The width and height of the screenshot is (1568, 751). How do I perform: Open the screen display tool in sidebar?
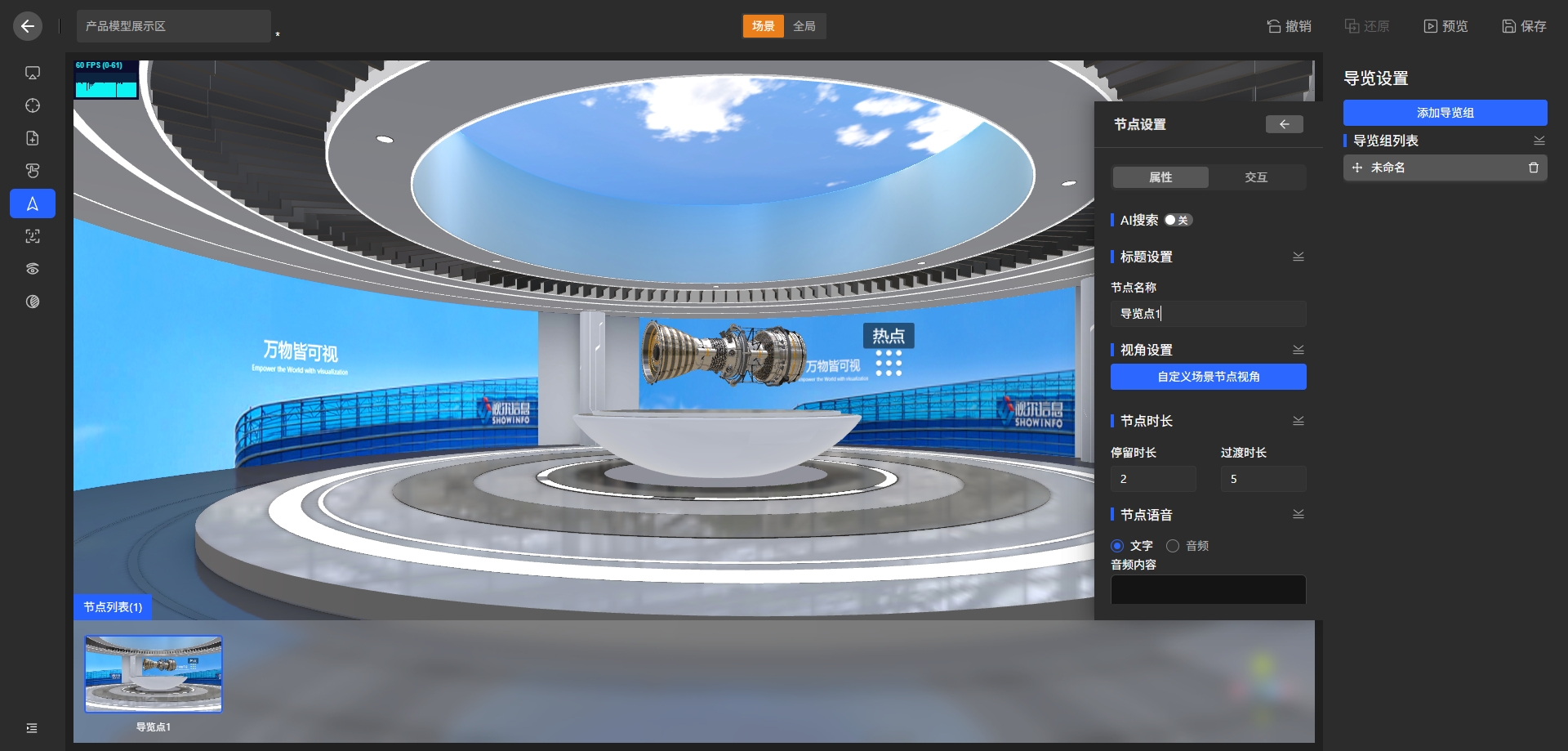33,73
